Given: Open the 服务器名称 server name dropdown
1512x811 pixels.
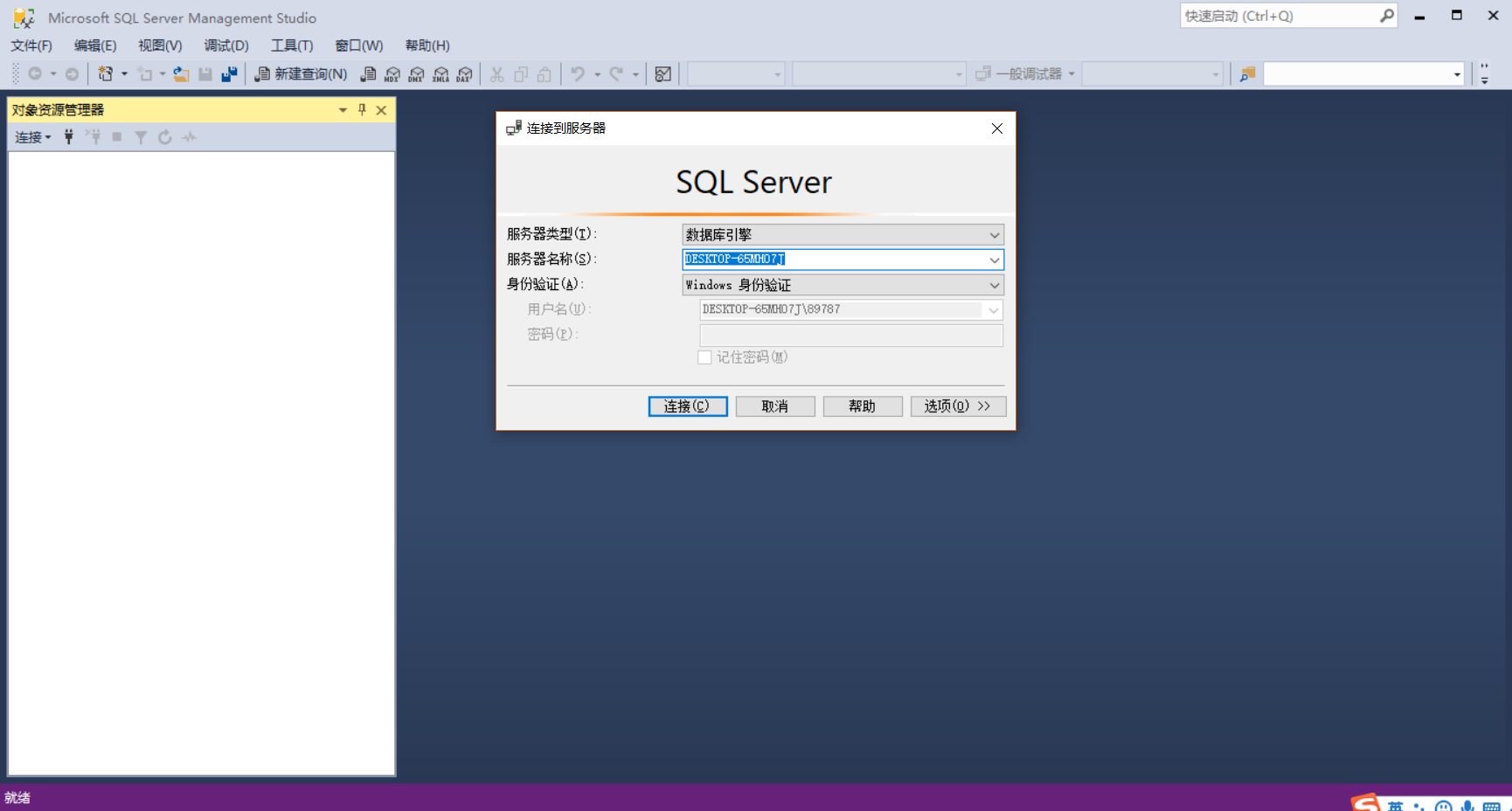Looking at the screenshot, I should [x=994, y=260].
